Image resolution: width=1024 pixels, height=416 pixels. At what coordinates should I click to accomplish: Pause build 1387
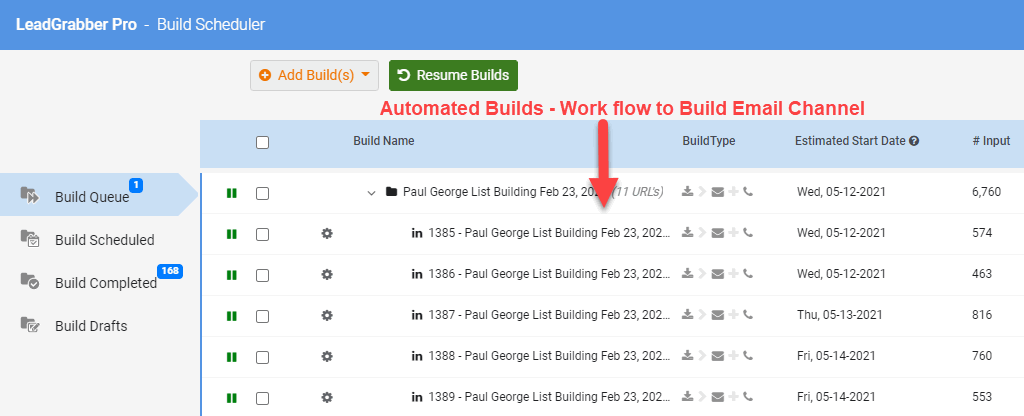coord(231,316)
